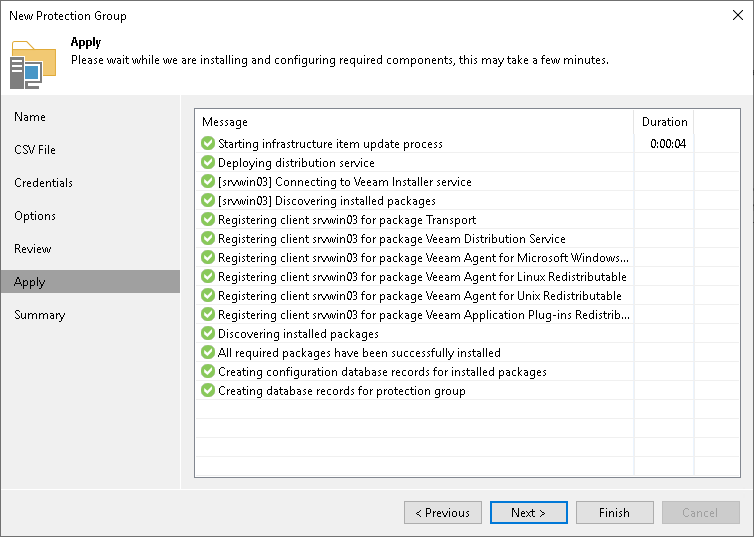
Task: Select 'Connecting to Veeam Installer service' text
Action: pyautogui.click(x=344, y=182)
